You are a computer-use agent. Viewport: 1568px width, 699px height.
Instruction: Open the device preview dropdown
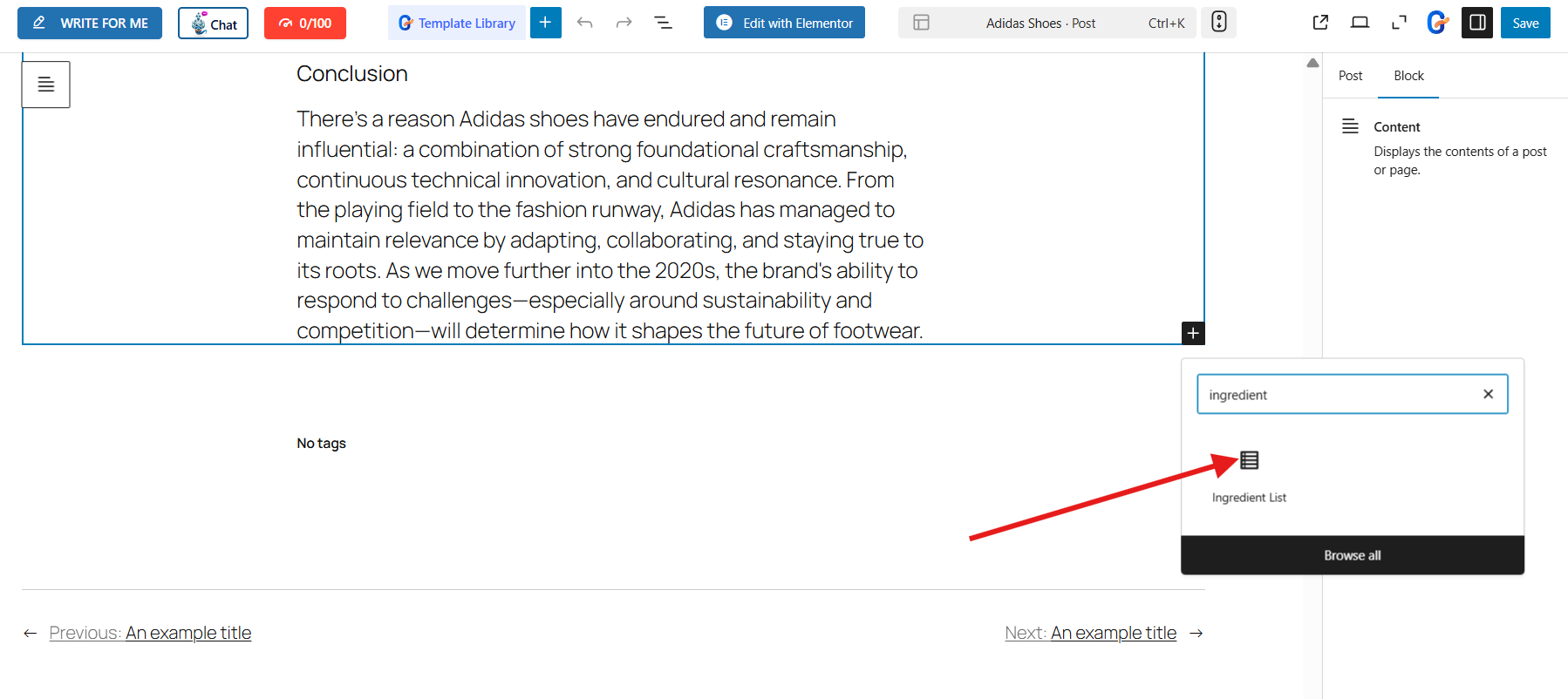click(x=1360, y=23)
